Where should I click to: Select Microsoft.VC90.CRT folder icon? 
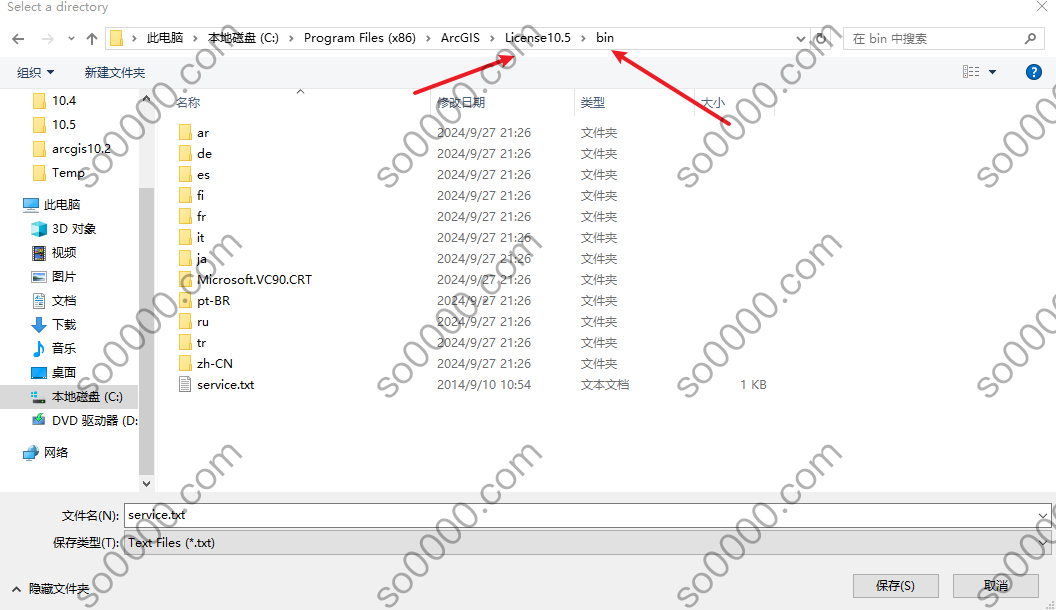tap(186, 279)
